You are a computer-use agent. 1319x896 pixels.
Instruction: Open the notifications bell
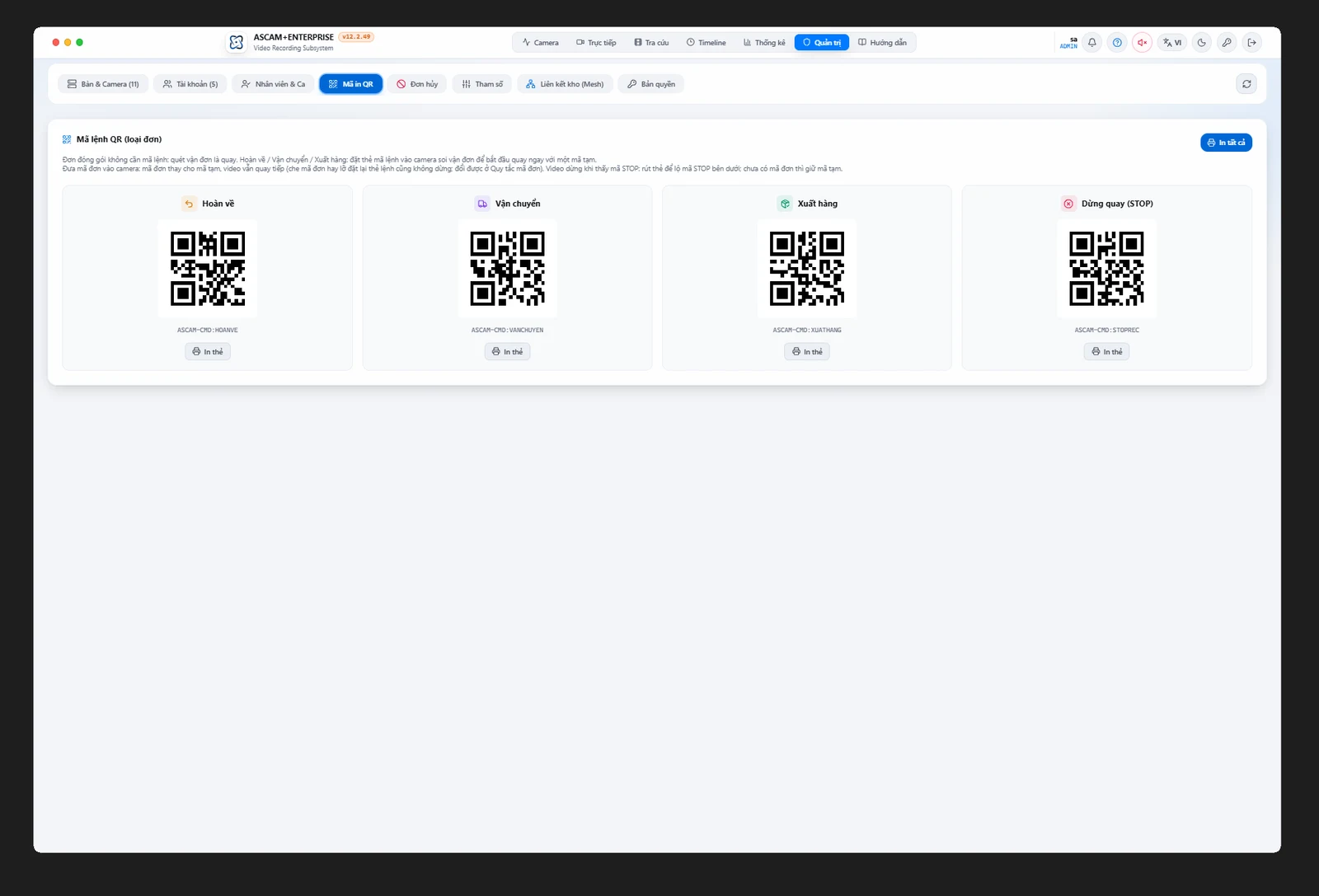1092,43
